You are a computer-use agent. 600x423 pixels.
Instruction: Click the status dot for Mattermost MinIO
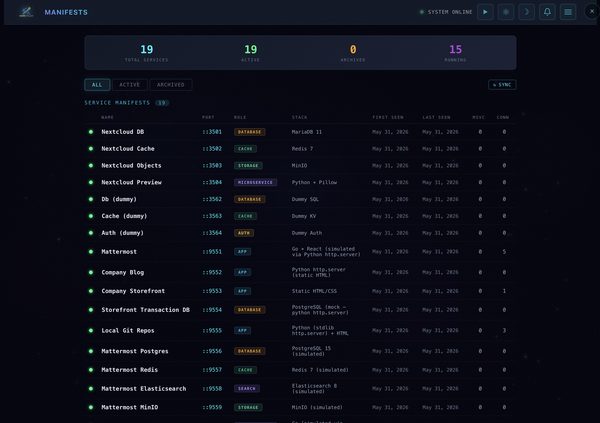(x=91, y=407)
